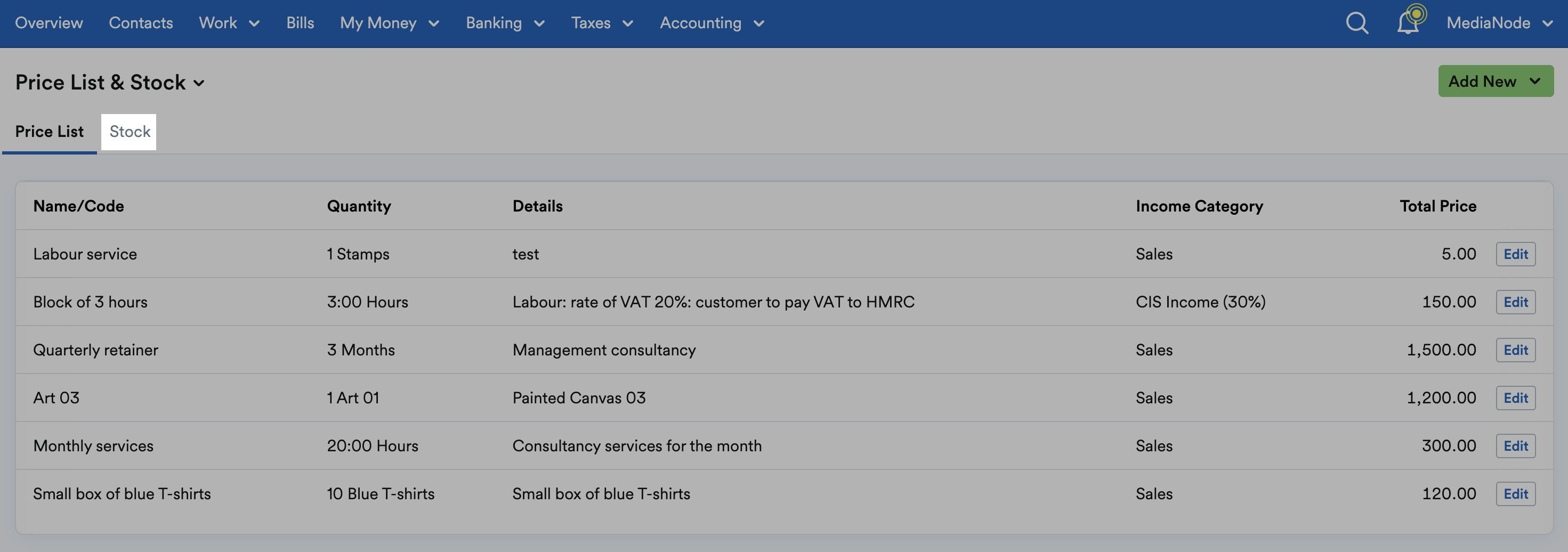This screenshot has height=552, width=1568.
Task: Open the Overview page
Action: click(49, 23)
